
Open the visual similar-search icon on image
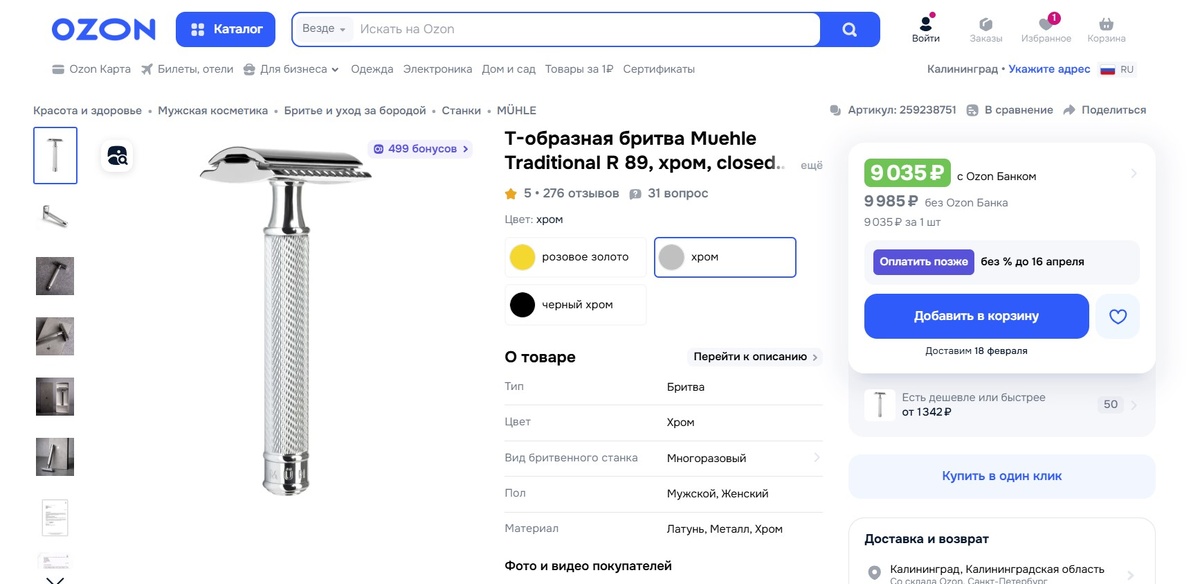click(x=117, y=155)
